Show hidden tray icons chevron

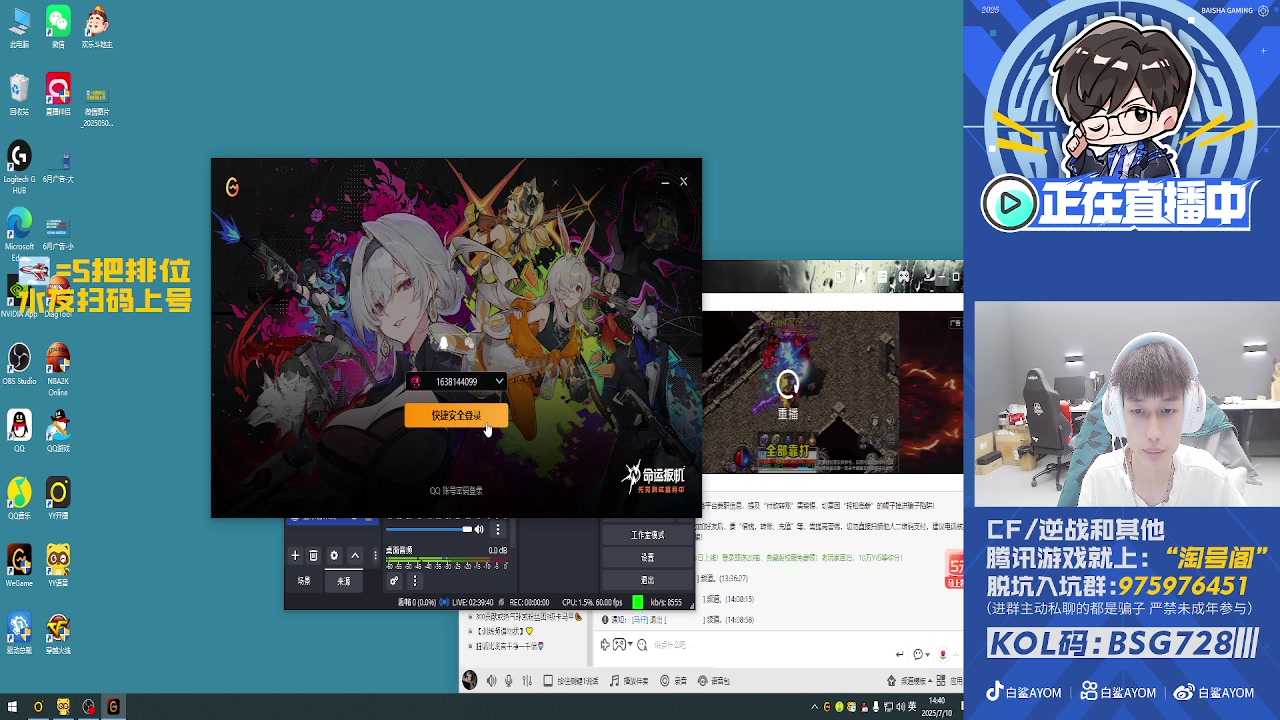click(814, 707)
